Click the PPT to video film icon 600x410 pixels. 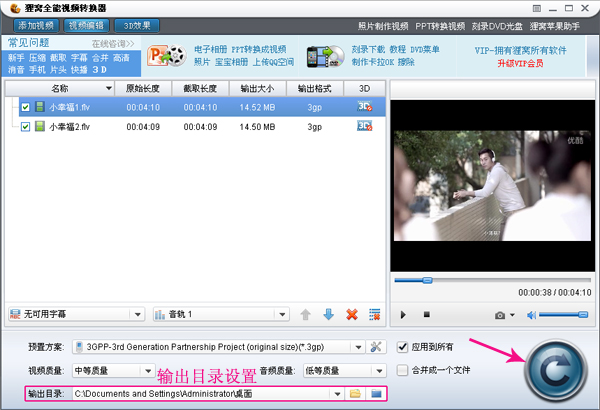(x=166, y=56)
